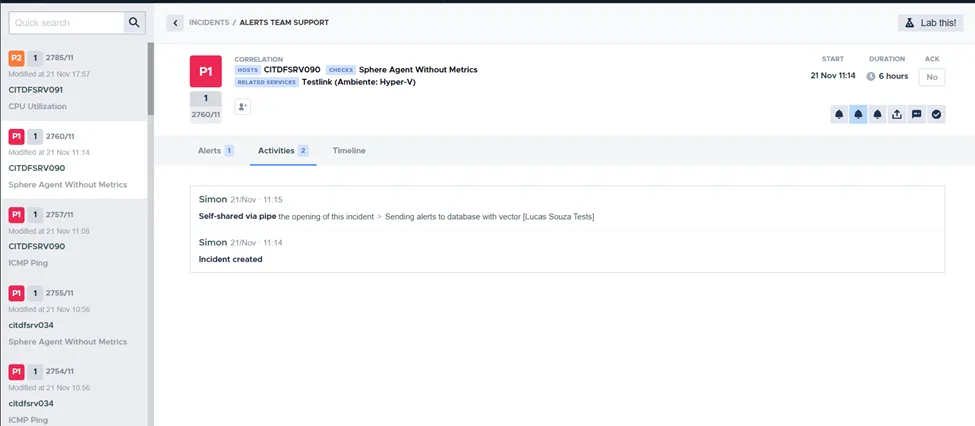Click Modified at 21 Nov 11:08 timestamp

click(49, 231)
